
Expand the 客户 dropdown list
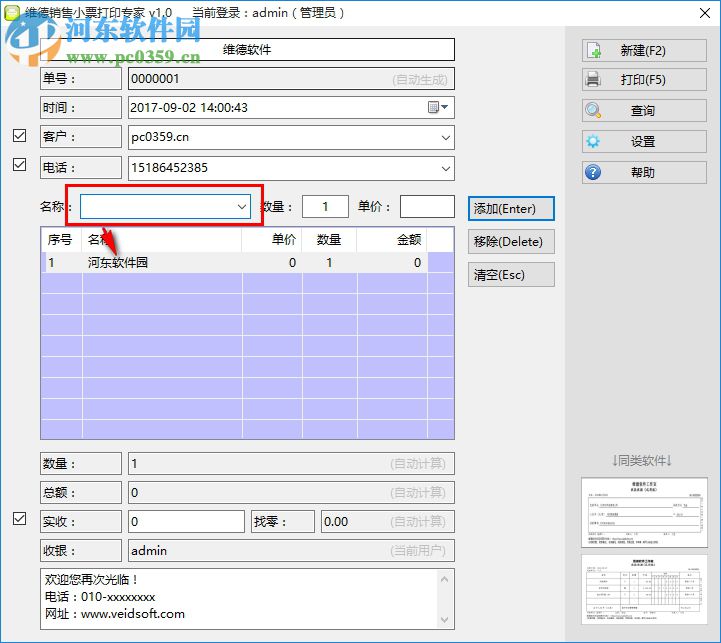point(445,138)
